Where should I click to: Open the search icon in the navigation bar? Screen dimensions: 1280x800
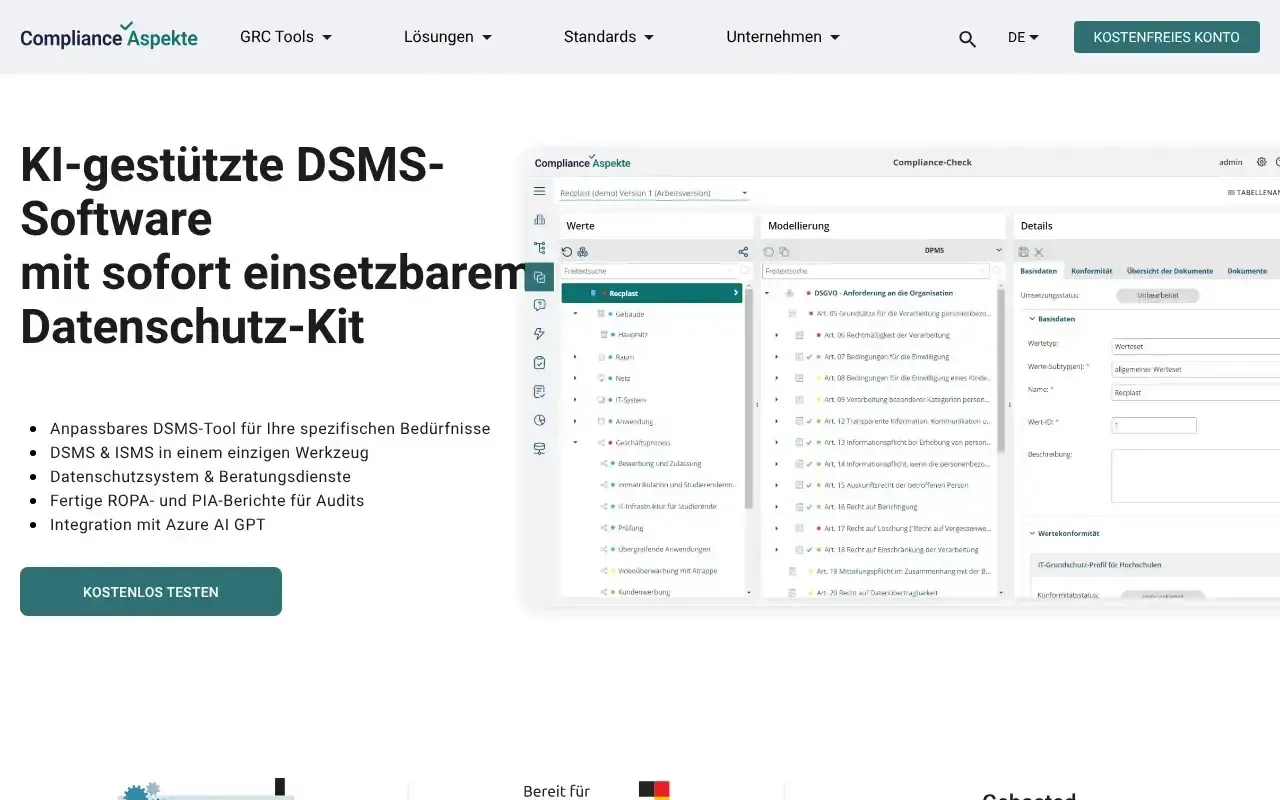[x=967, y=38]
